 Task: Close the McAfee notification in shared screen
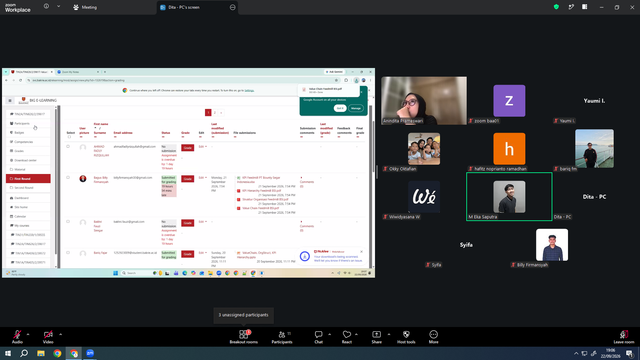[361, 251]
